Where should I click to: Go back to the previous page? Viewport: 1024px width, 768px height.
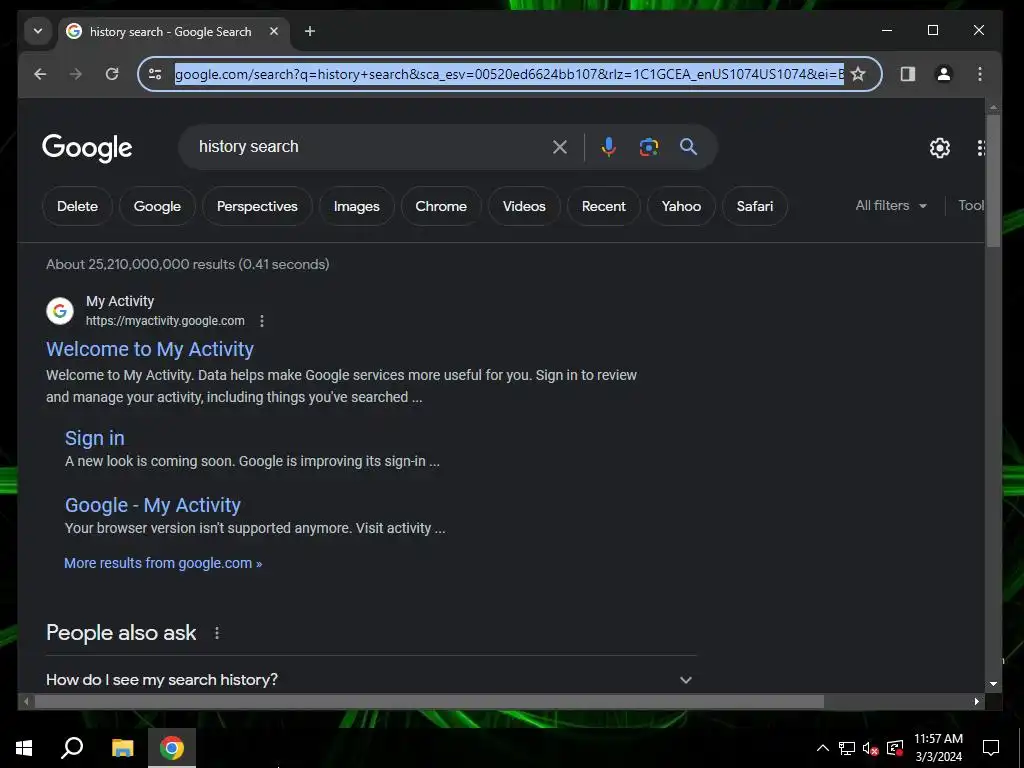tap(40, 74)
